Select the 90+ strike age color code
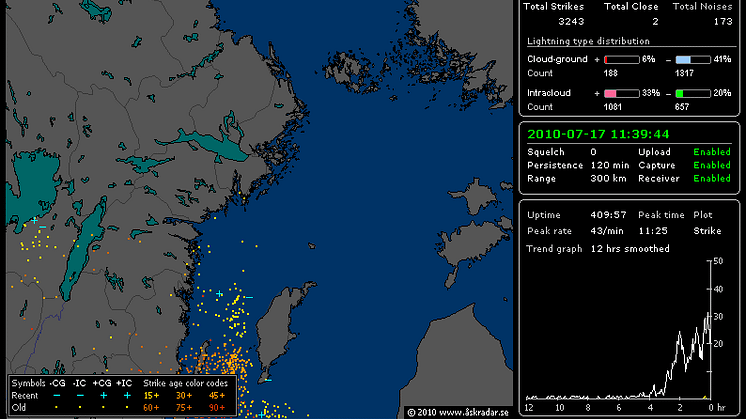 tap(217, 407)
